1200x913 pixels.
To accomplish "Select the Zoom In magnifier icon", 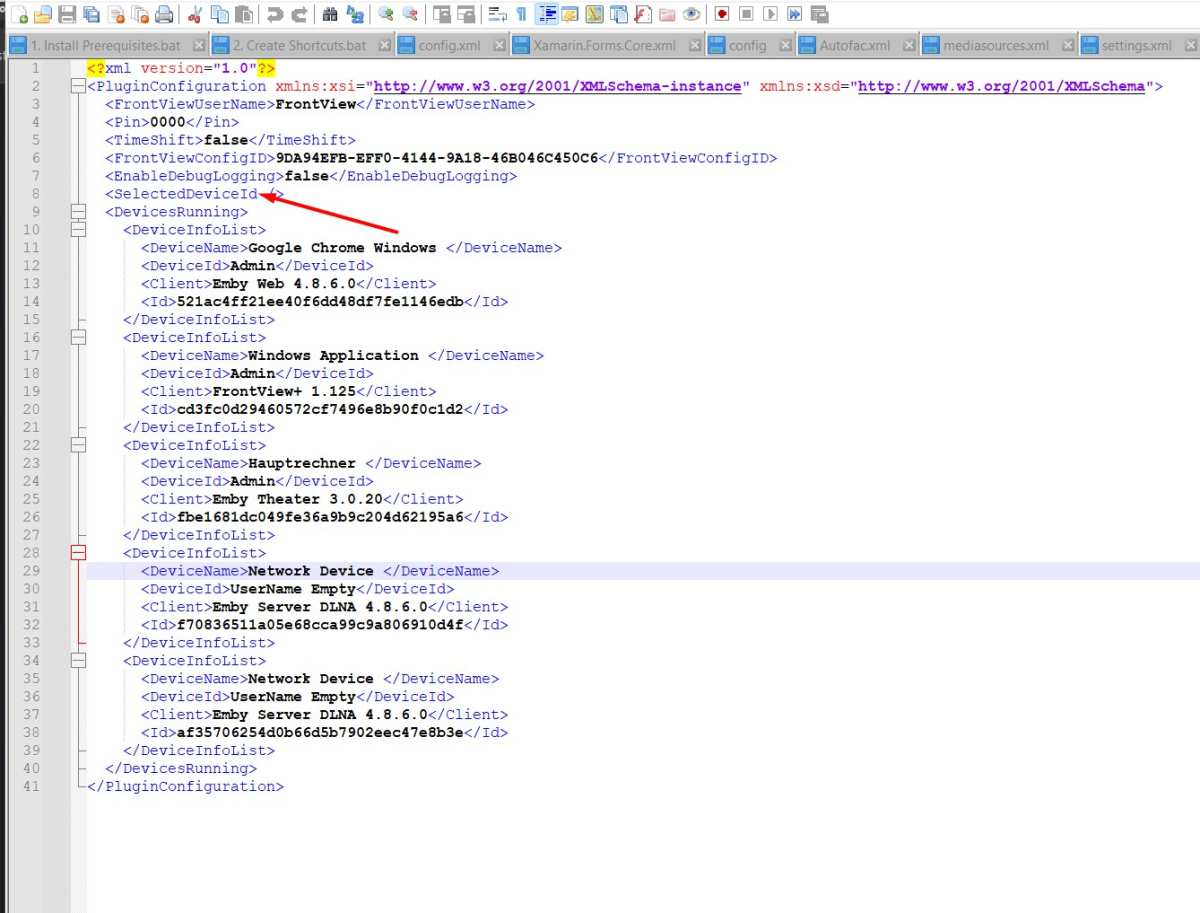I will pos(387,14).
